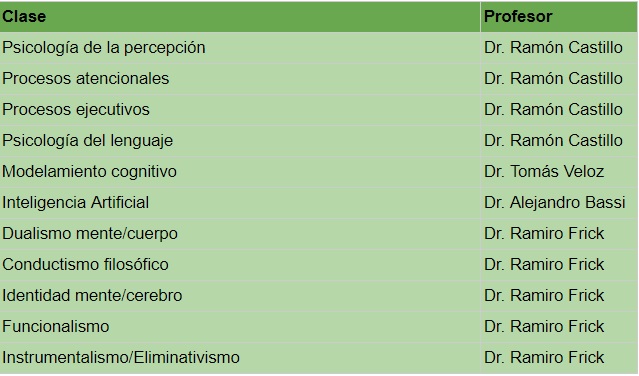Select the Conductismo filosófico cell
The width and height of the screenshot is (639, 376).
[x=240, y=264]
